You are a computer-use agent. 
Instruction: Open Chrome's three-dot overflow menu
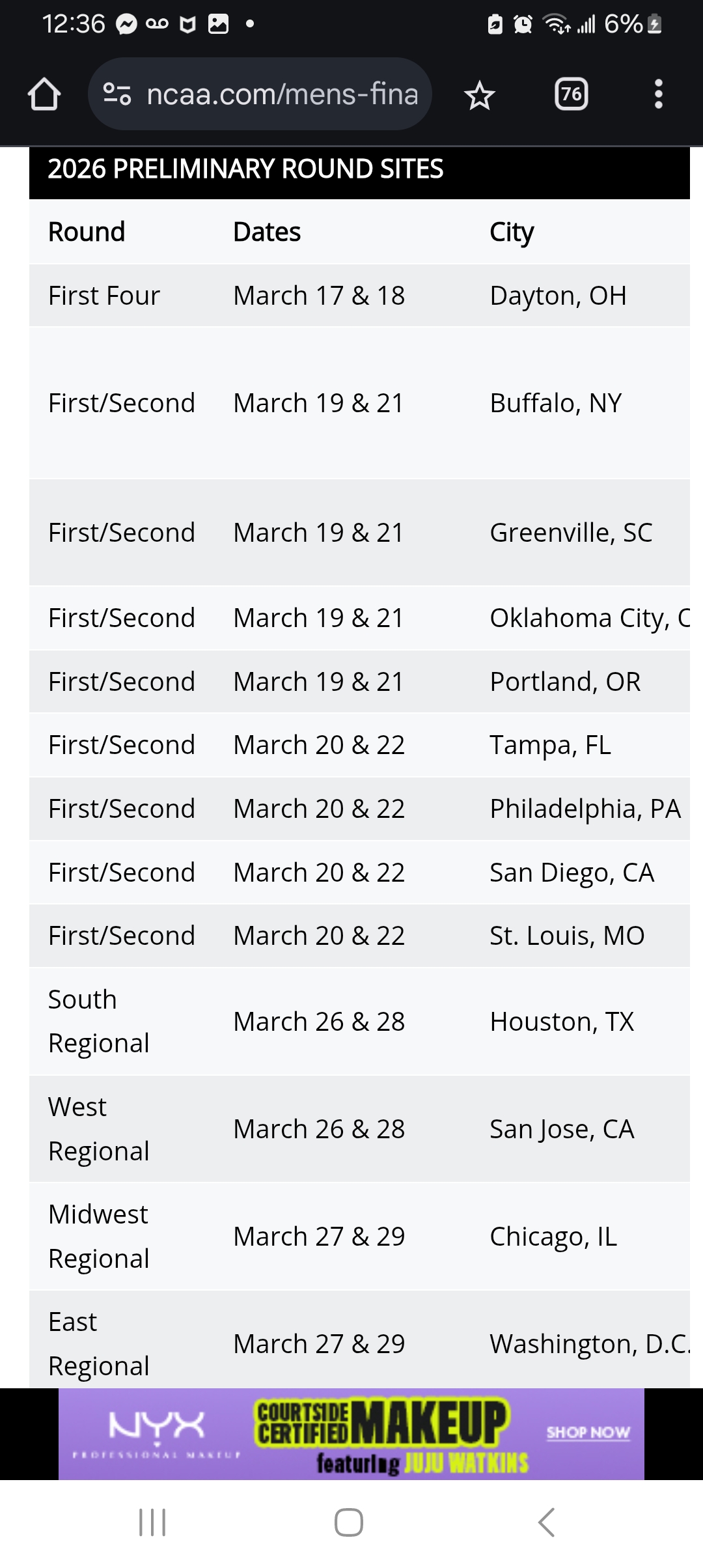(x=659, y=94)
